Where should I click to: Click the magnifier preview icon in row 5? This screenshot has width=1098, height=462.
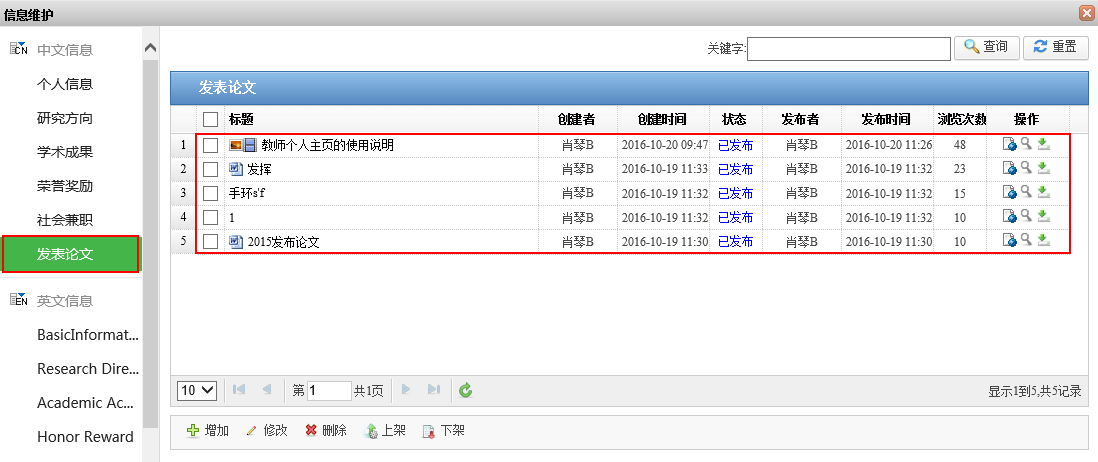(1026, 240)
